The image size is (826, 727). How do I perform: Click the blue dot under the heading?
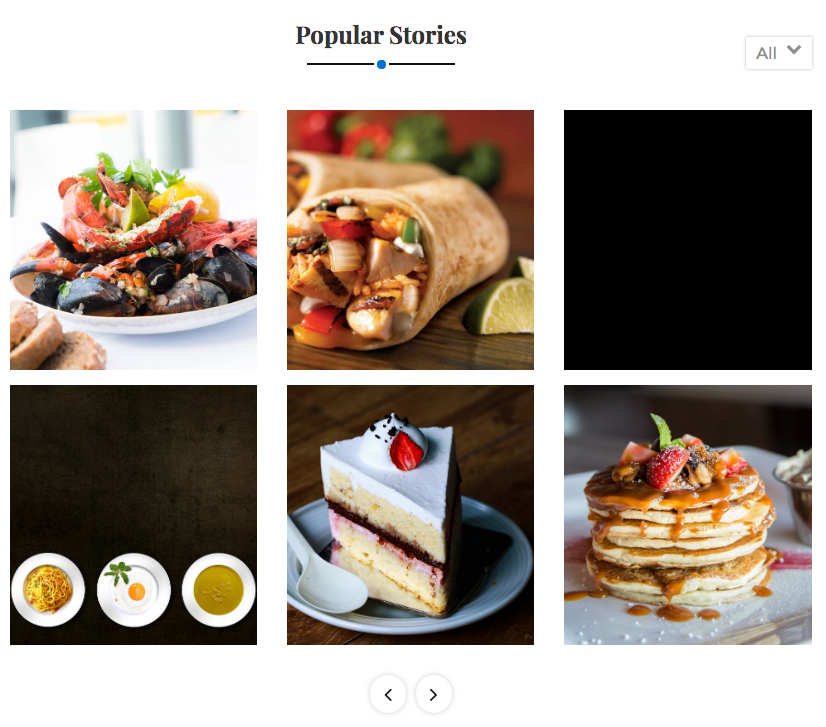pyautogui.click(x=381, y=64)
